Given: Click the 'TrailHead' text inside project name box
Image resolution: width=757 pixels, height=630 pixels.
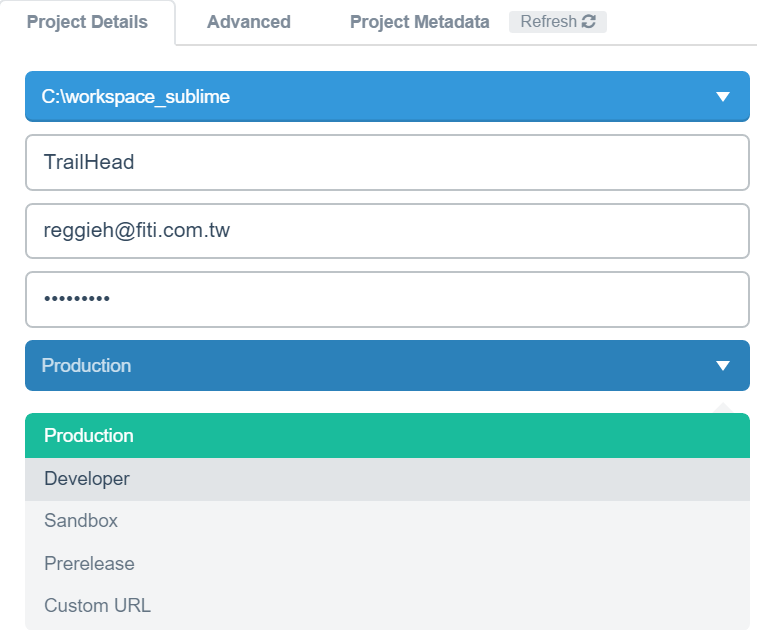Looking at the screenshot, I should pos(89,162).
